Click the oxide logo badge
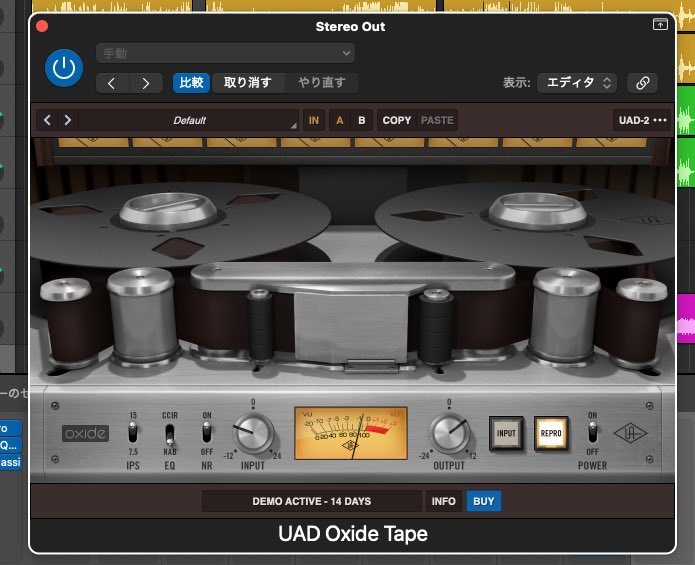695x565 pixels. [86, 433]
